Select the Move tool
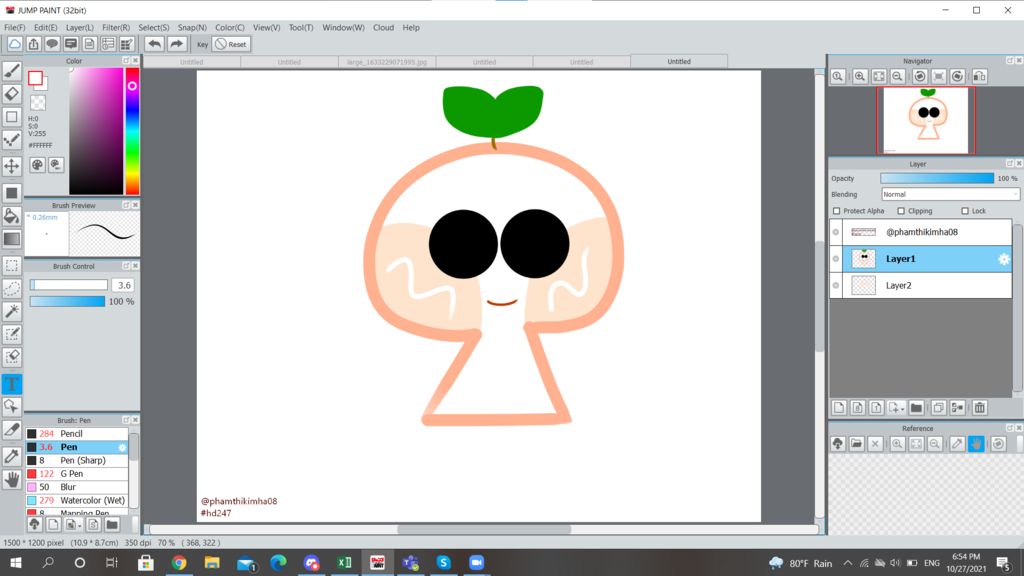The width and height of the screenshot is (1024, 576). [12, 166]
